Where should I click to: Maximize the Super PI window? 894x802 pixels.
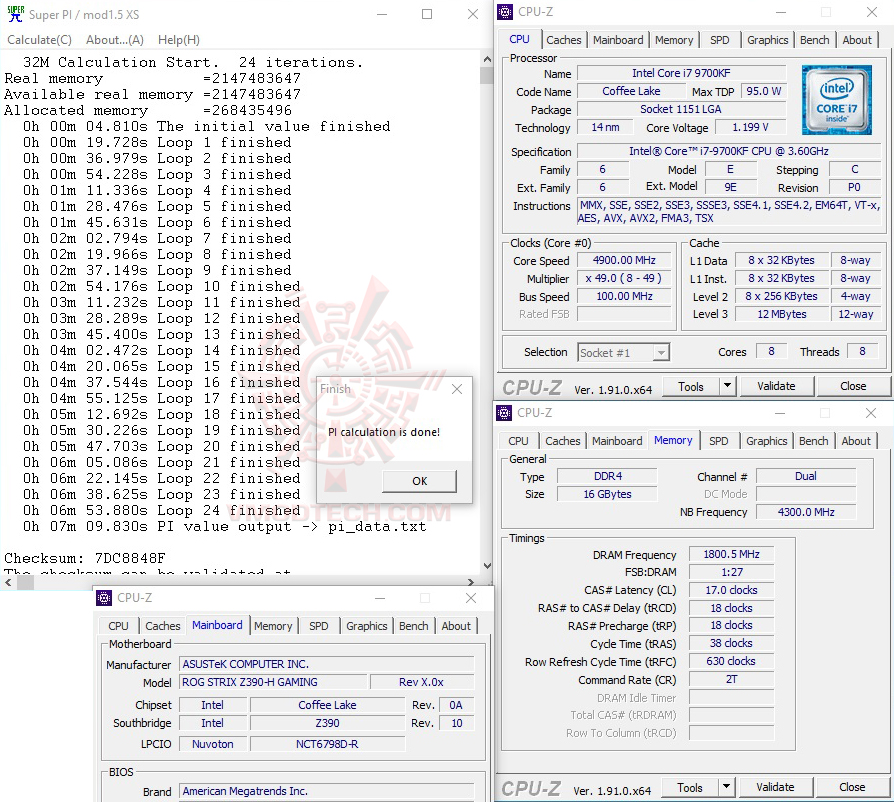click(427, 14)
